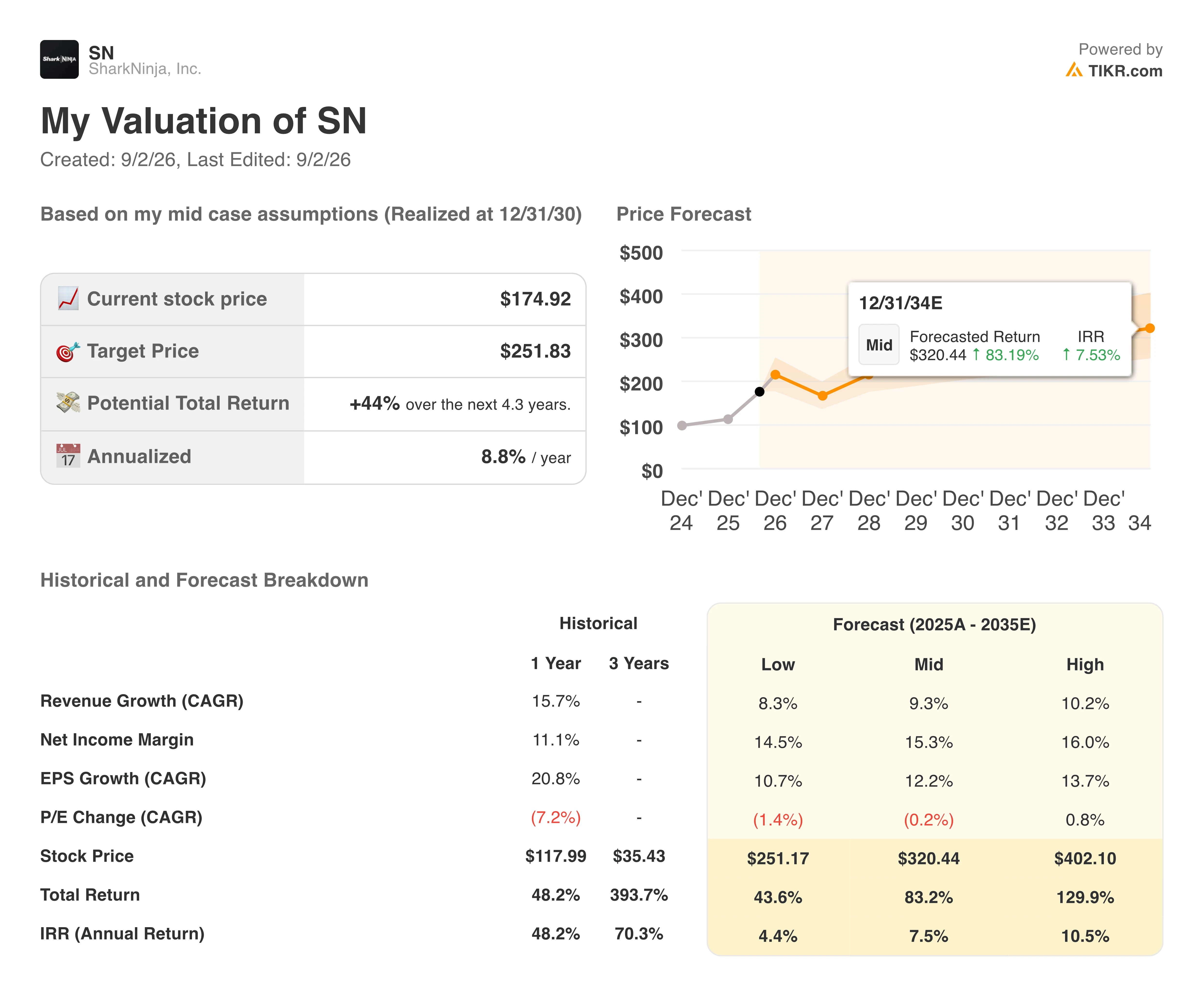The height and width of the screenshot is (981, 1204).
Task: Select the Dec '24 gray historical point
Action: tap(682, 426)
